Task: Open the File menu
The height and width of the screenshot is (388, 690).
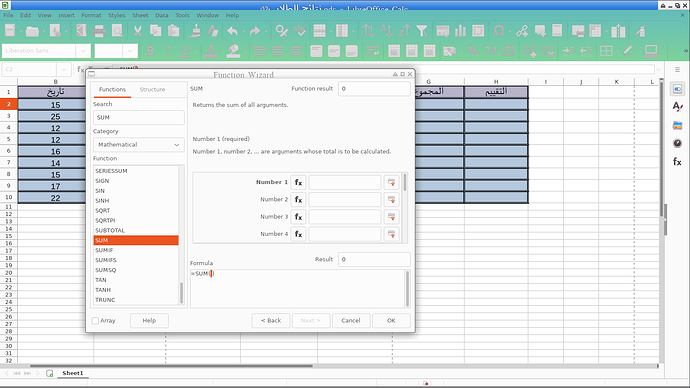Action: [8, 15]
